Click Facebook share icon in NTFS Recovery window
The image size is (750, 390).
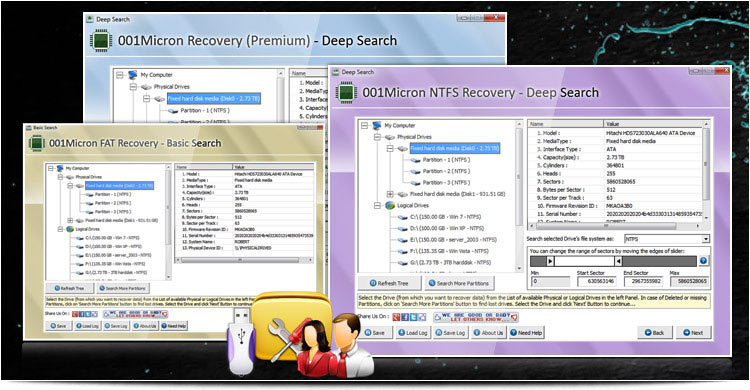click(405, 317)
